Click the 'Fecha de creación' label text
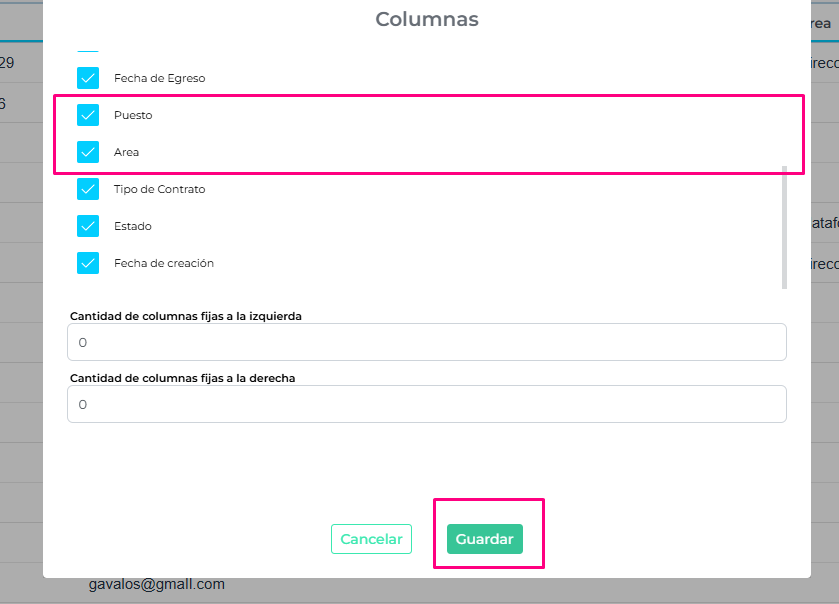This screenshot has height=604, width=839. [x=164, y=264]
